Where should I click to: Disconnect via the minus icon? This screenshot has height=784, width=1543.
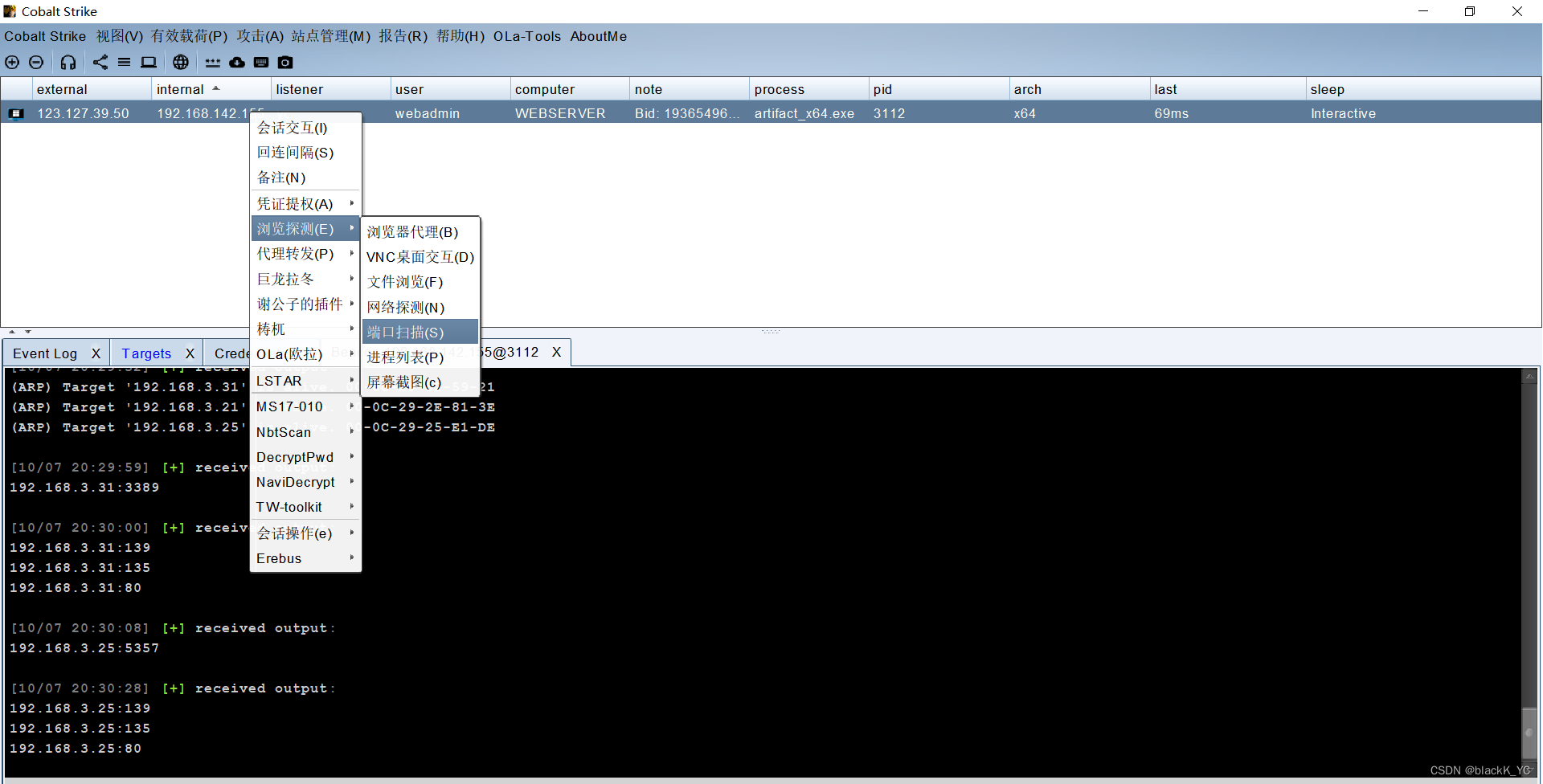[x=36, y=62]
